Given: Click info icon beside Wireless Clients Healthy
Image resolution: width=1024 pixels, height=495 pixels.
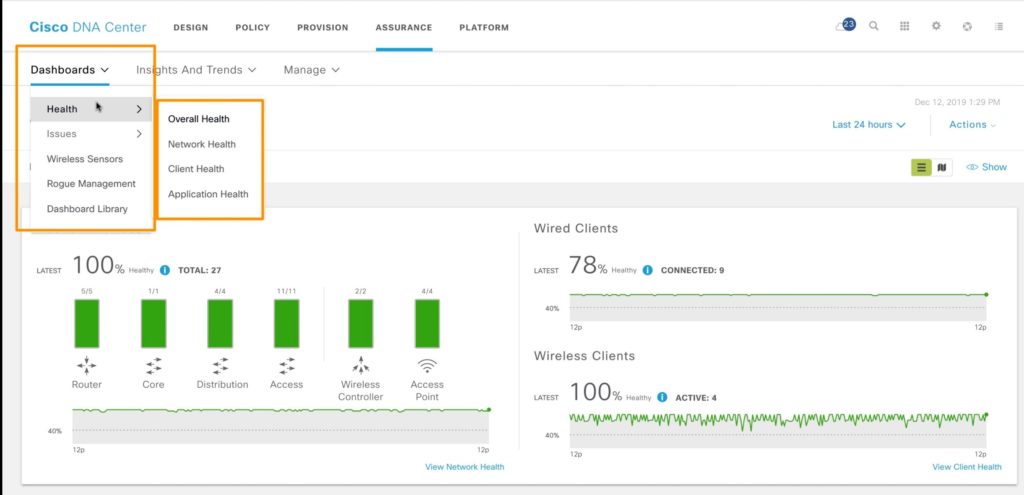Looking at the screenshot, I should (661, 397).
